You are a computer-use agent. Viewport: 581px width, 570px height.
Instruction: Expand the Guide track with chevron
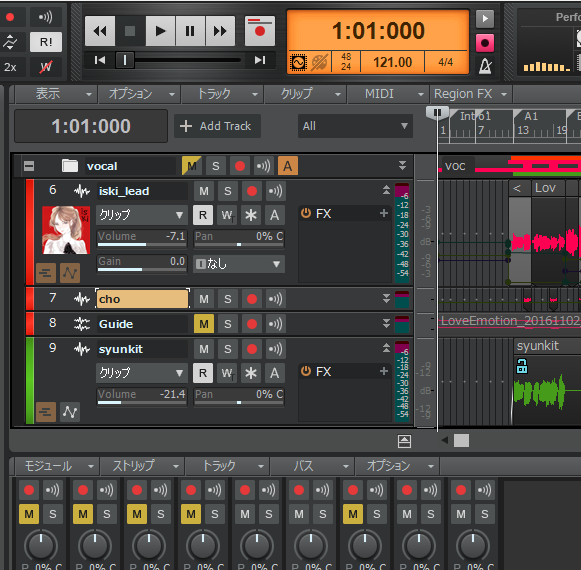click(386, 324)
